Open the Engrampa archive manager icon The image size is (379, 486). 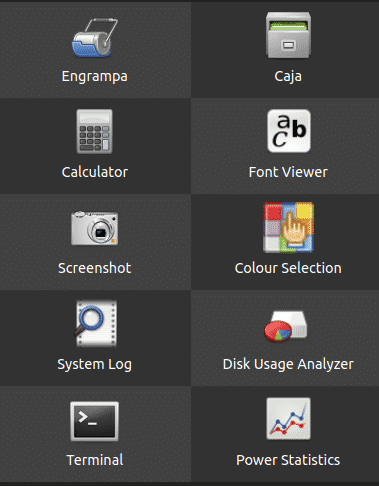(95, 37)
